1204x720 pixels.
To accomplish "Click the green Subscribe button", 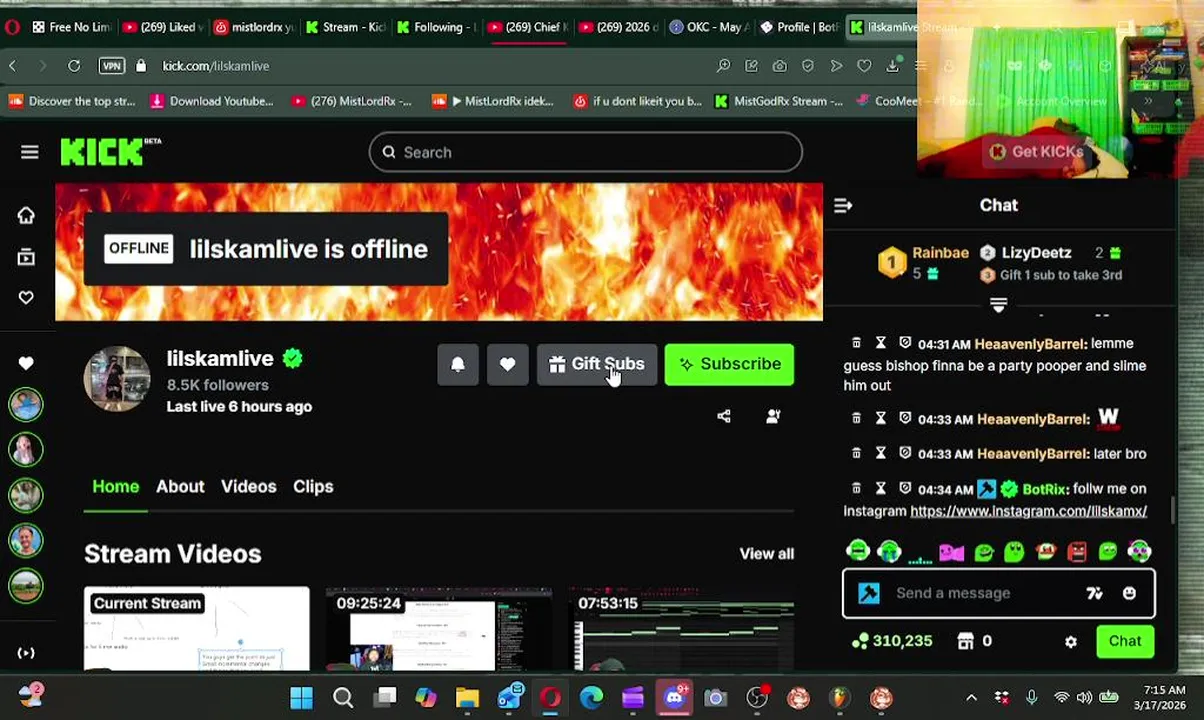I will pos(729,364).
